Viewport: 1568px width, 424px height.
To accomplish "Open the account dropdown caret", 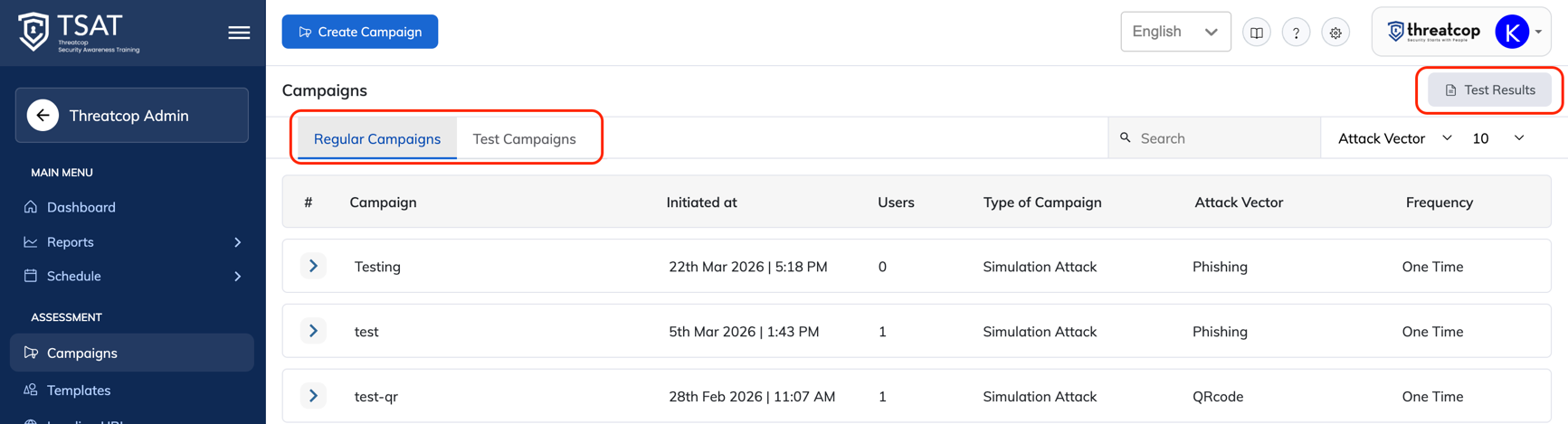I will coord(1538,33).
